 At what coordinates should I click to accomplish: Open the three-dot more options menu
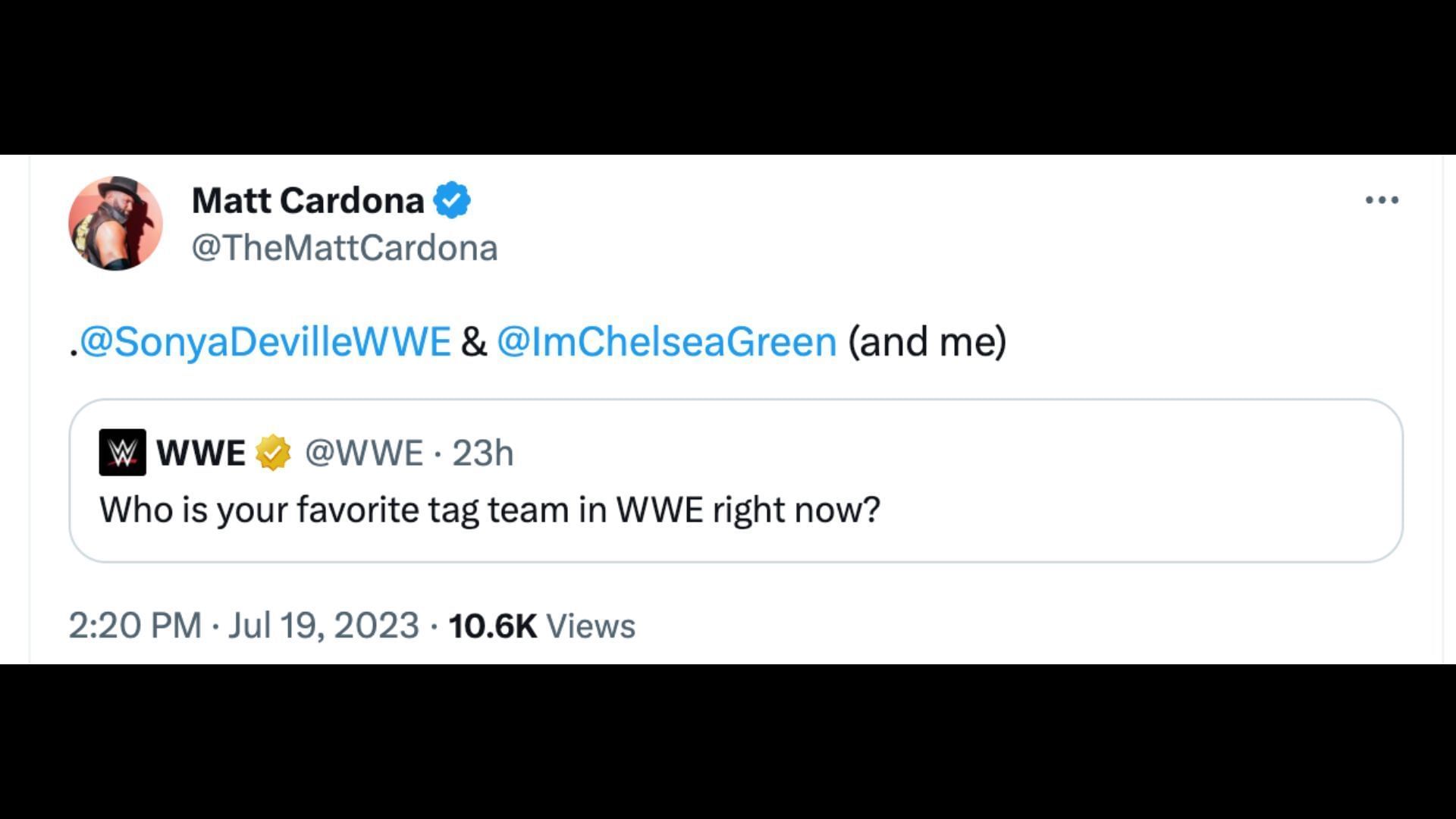point(1382,200)
